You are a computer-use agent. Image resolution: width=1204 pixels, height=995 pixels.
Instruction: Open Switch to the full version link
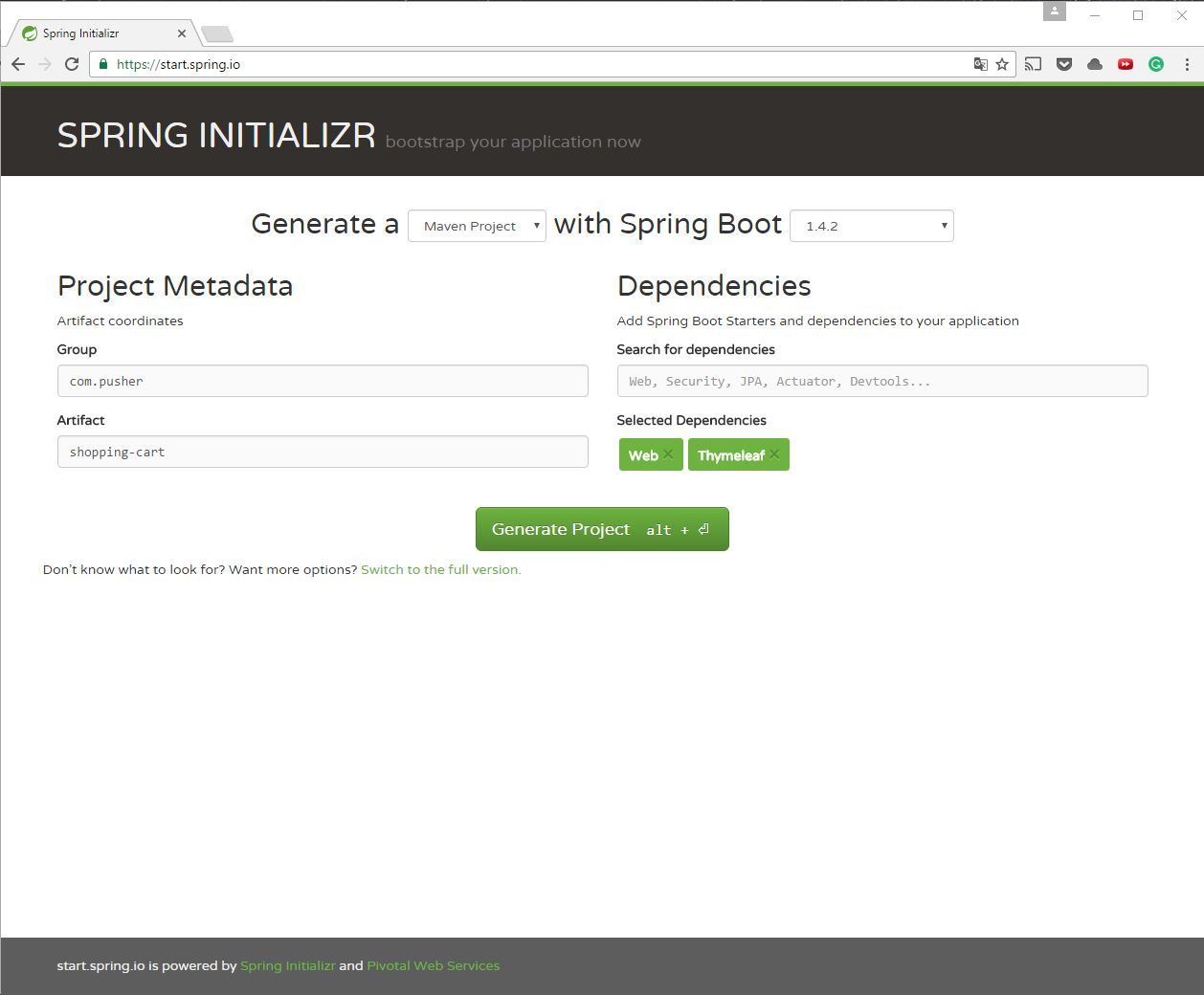point(440,569)
